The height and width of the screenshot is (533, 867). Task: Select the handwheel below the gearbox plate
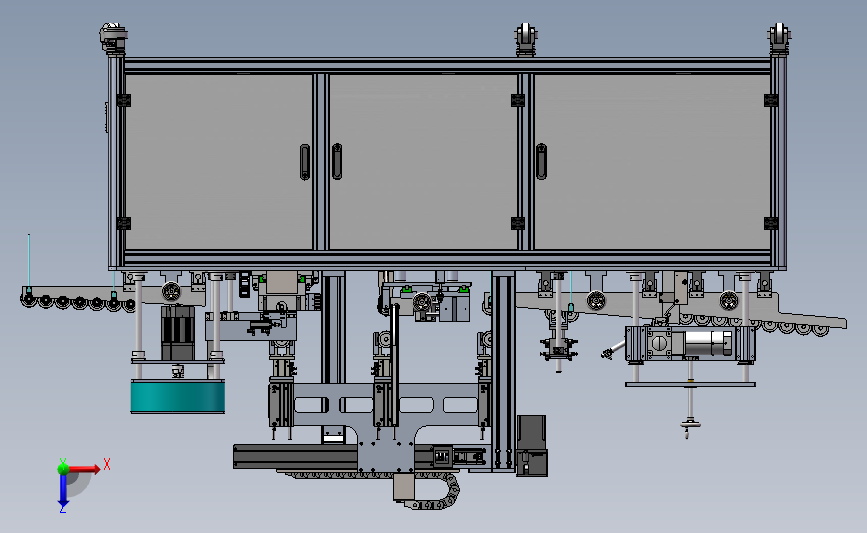click(690, 425)
